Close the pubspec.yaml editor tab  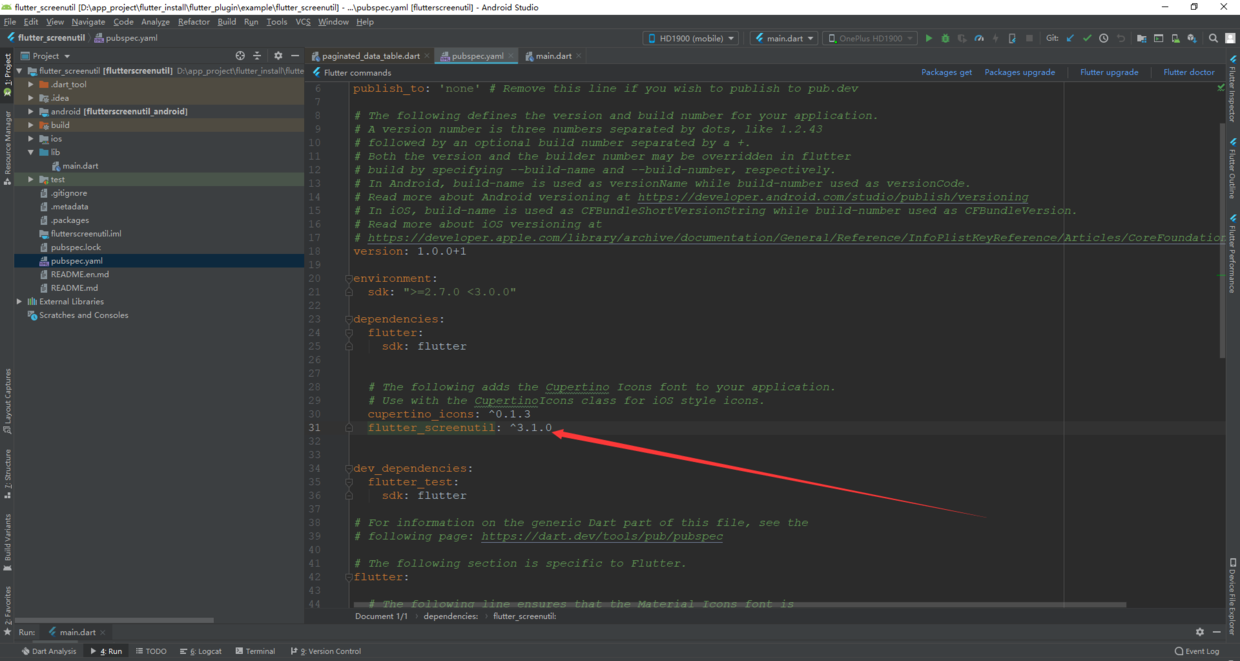pyautogui.click(x=512, y=56)
